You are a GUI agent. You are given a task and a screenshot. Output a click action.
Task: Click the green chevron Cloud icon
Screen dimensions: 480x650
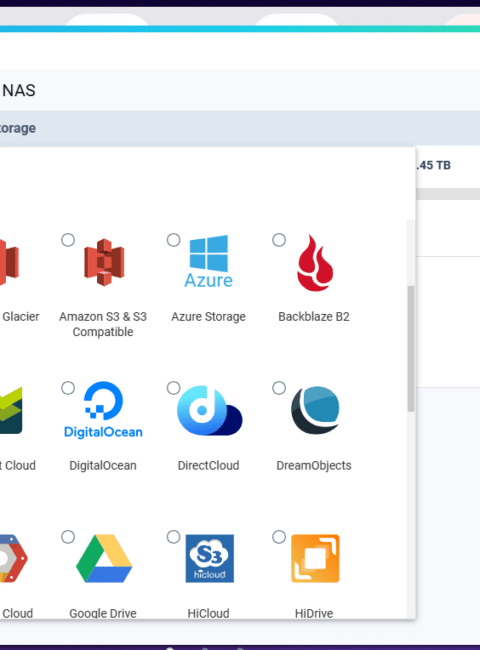point(11,410)
